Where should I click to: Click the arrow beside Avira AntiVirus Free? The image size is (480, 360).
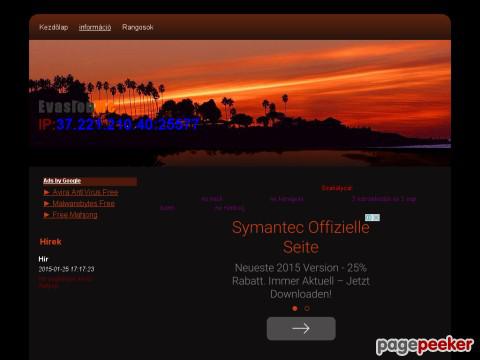47,192
